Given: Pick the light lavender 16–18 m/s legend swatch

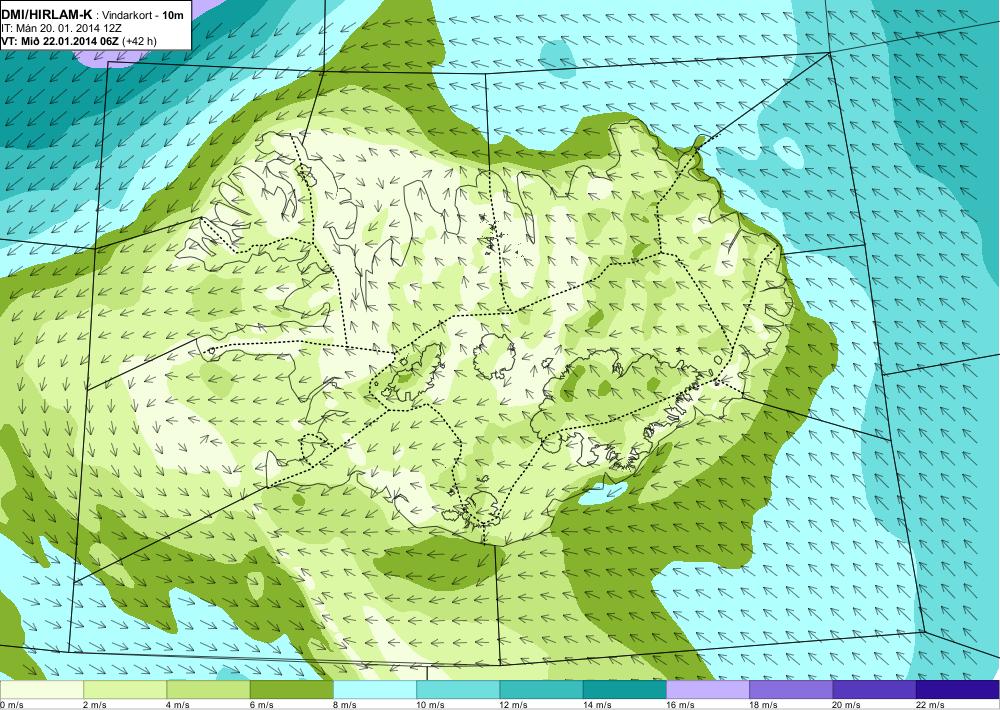Looking at the screenshot, I should [x=708, y=690].
